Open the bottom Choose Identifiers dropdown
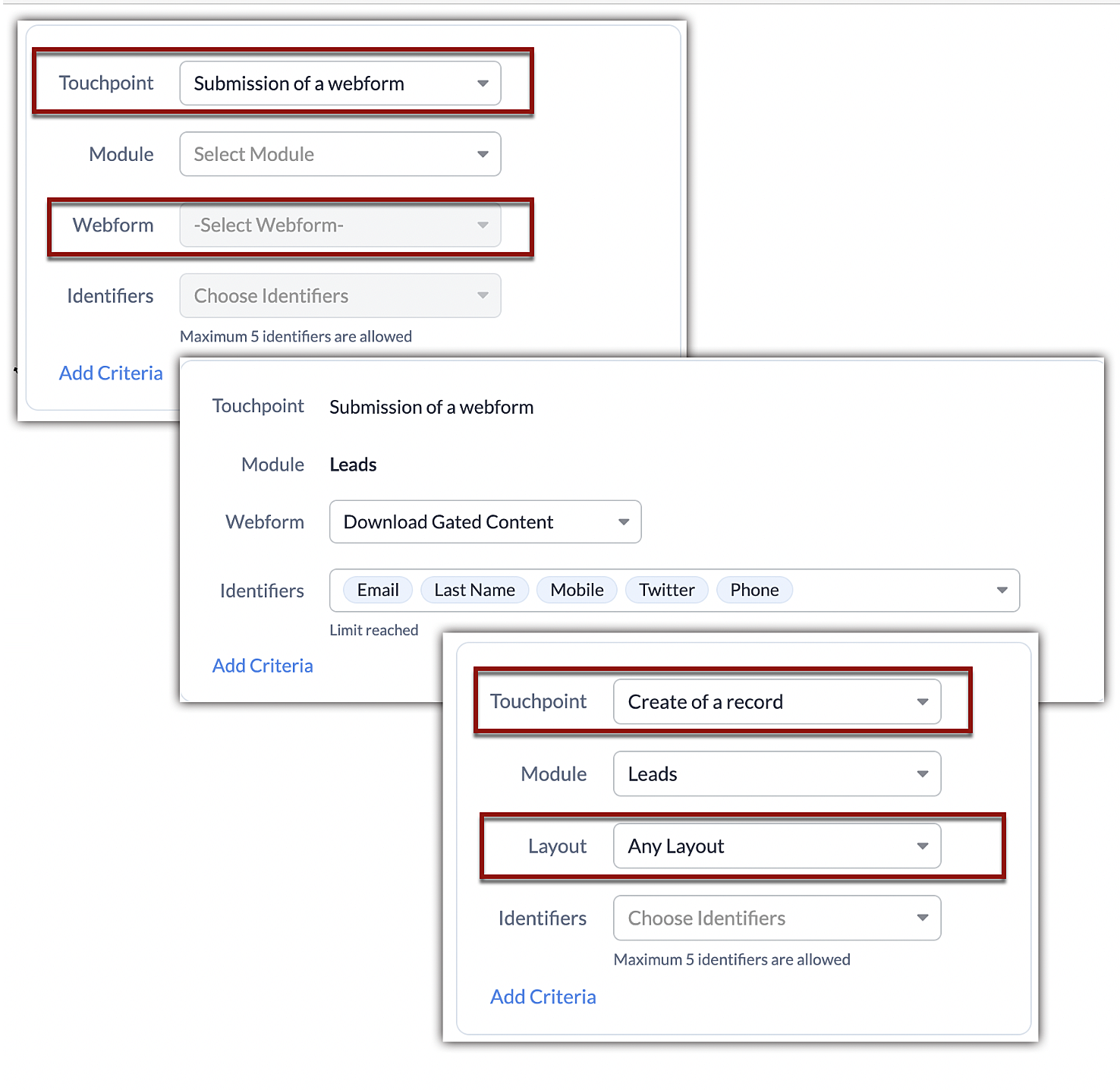Viewport: 1120px width, 1090px height. click(777, 918)
